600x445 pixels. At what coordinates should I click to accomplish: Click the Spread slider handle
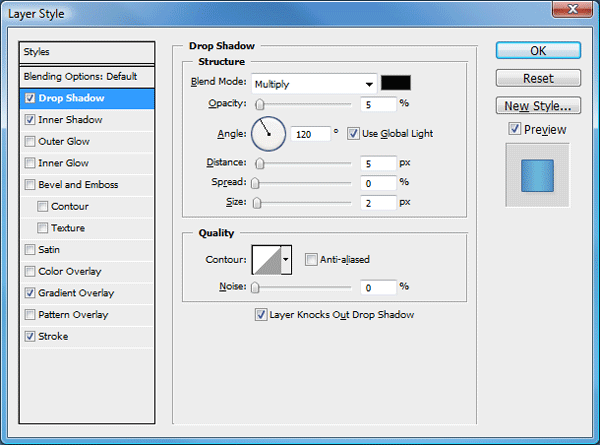pyautogui.click(x=255, y=183)
